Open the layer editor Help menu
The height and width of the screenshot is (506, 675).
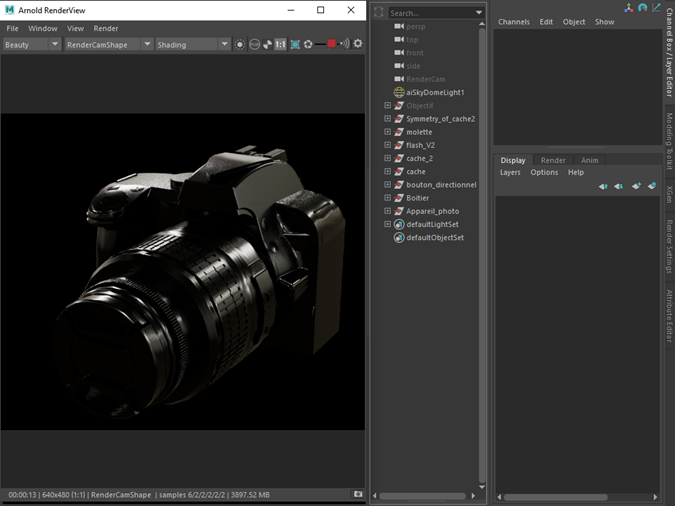point(576,172)
